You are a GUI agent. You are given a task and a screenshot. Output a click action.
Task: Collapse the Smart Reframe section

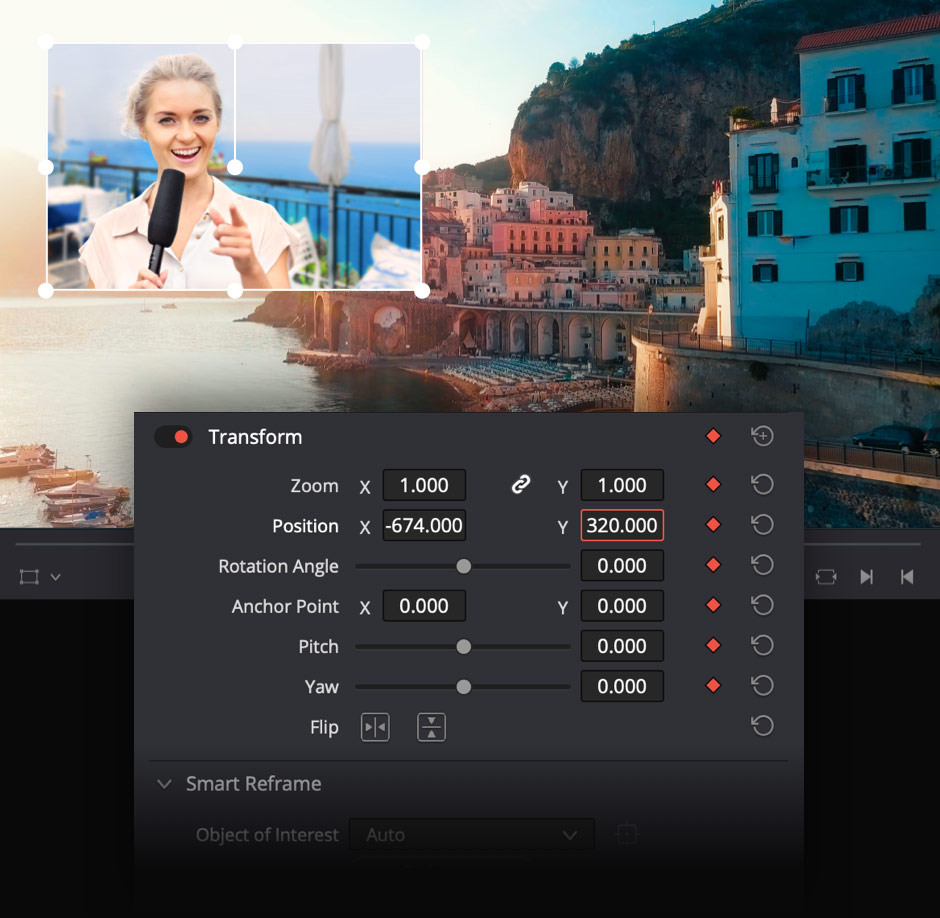tap(164, 784)
